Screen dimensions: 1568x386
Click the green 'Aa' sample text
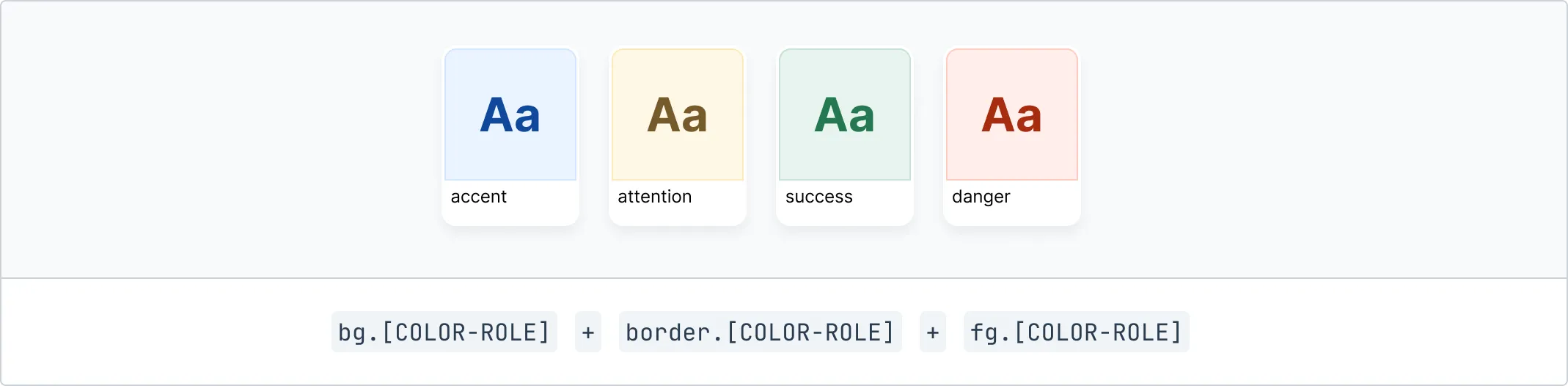pyautogui.click(x=845, y=115)
